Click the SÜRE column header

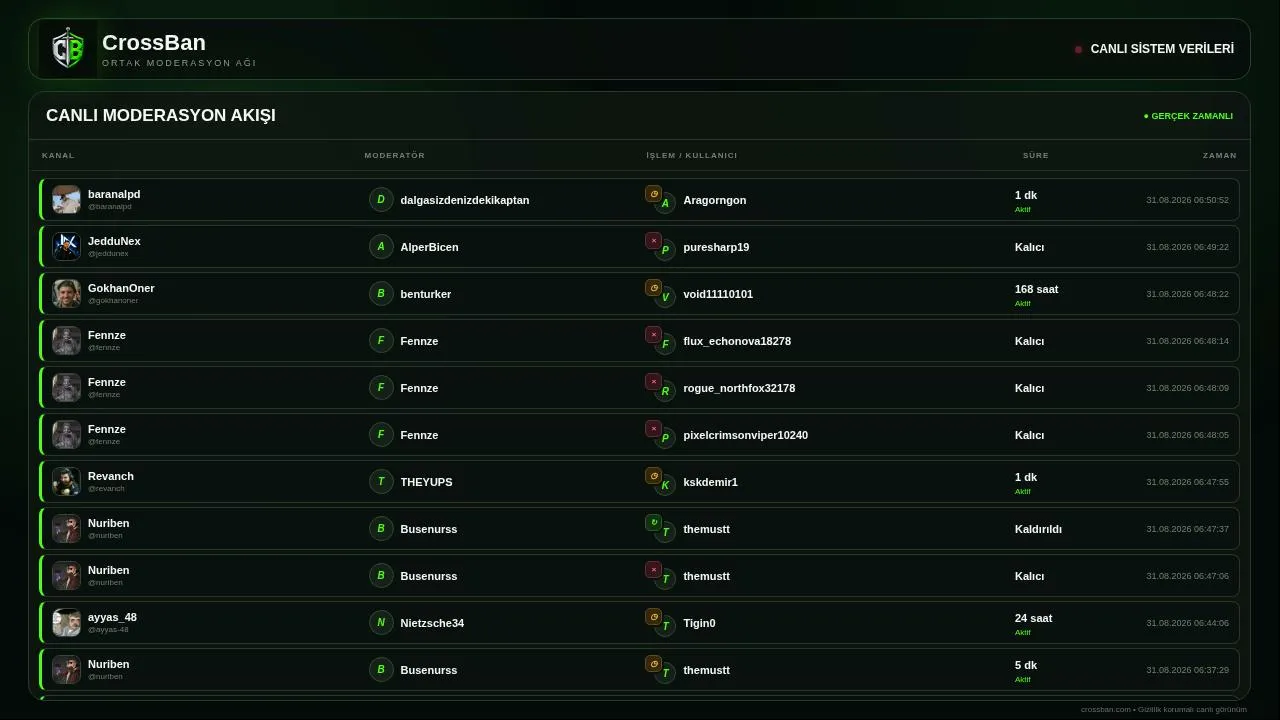(1036, 156)
